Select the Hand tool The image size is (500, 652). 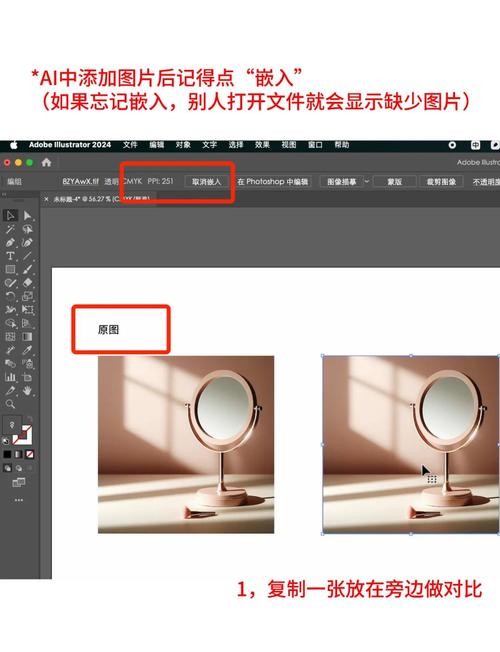coord(27,390)
